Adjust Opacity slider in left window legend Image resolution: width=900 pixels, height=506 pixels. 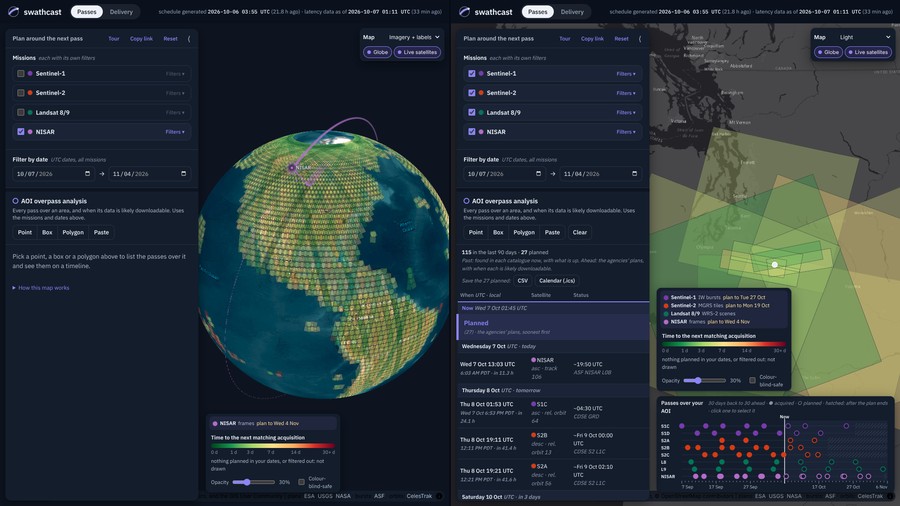click(253, 482)
